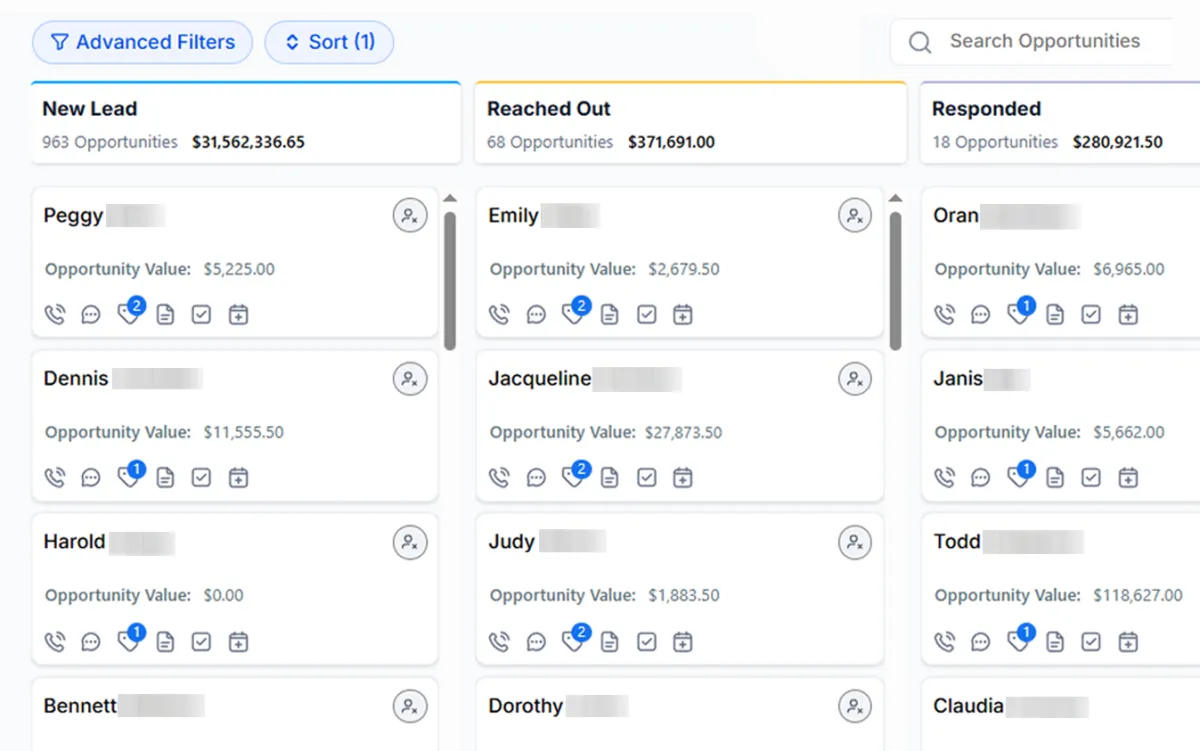The height and width of the screenshot is (751, 1200).
Task: Open the Sort (1) dropdown
Action: click(329, 42)
